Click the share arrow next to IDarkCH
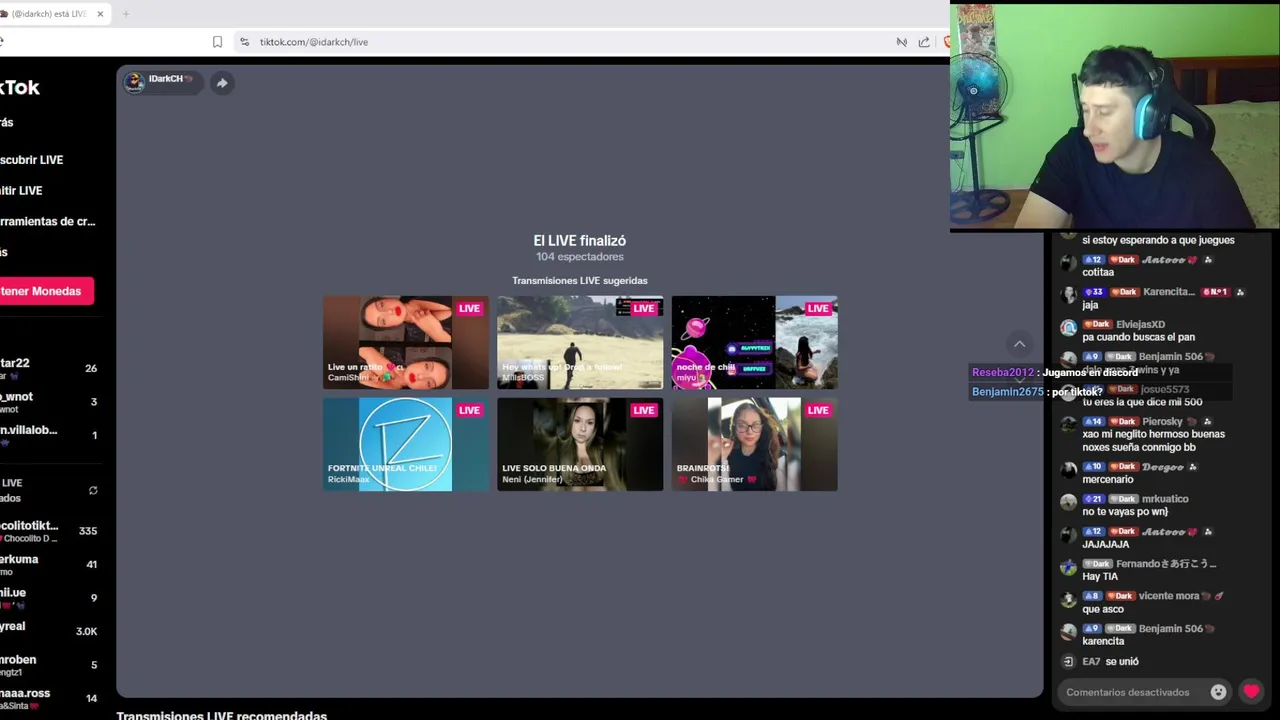Viewport: 1280px width, 720px height. tap(222, 83)
